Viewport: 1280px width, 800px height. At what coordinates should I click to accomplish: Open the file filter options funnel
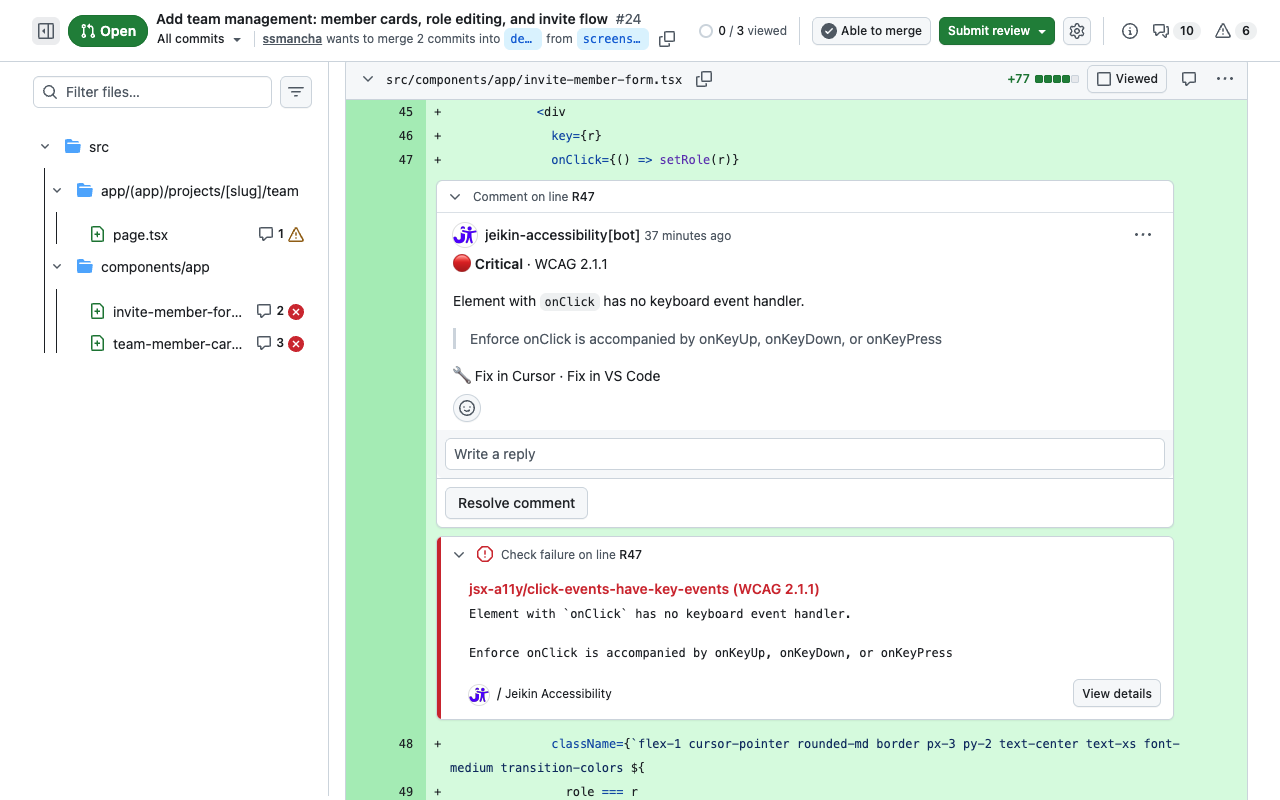(x=295, y=91)
